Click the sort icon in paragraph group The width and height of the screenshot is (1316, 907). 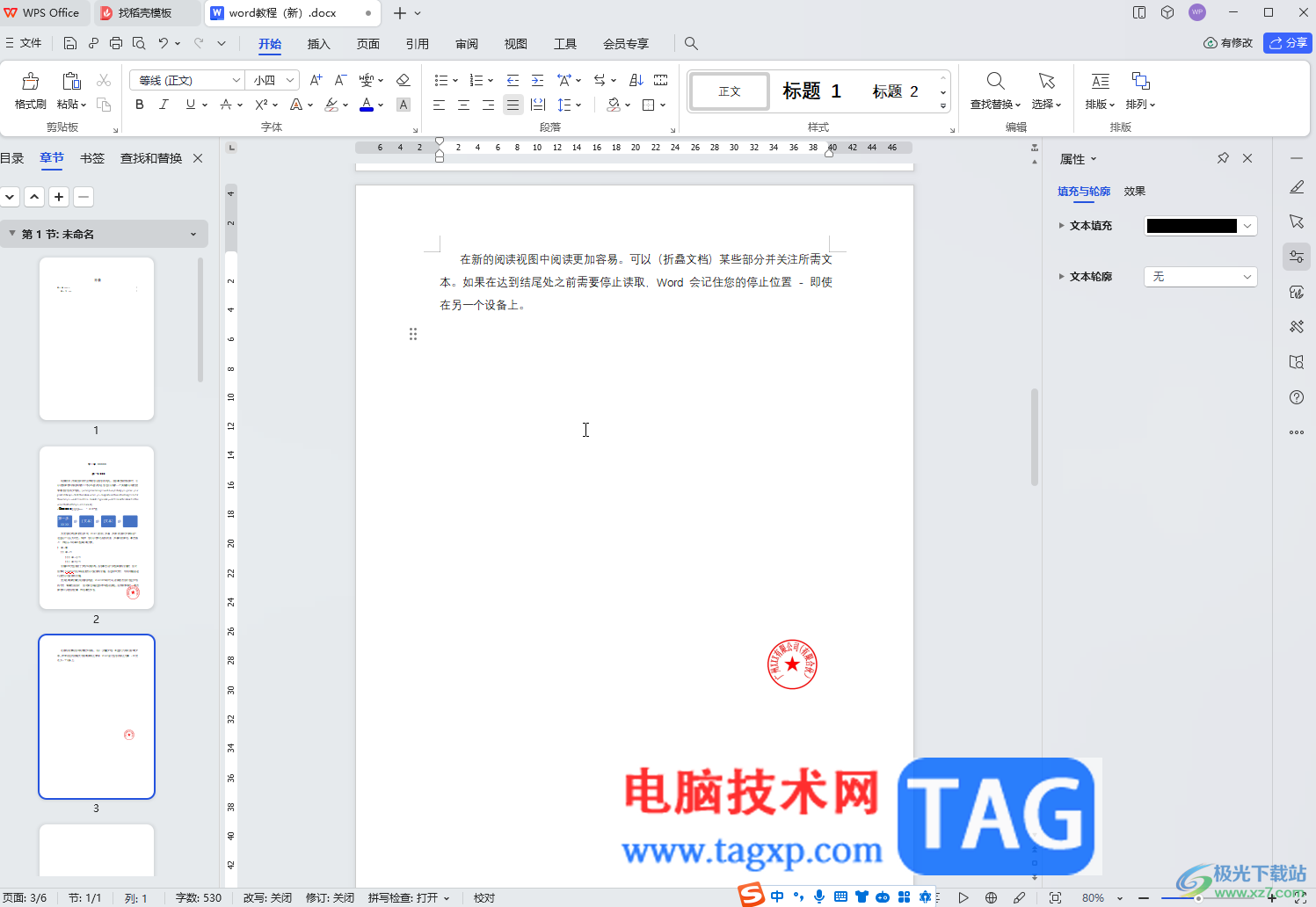click(x=636, y=80)
